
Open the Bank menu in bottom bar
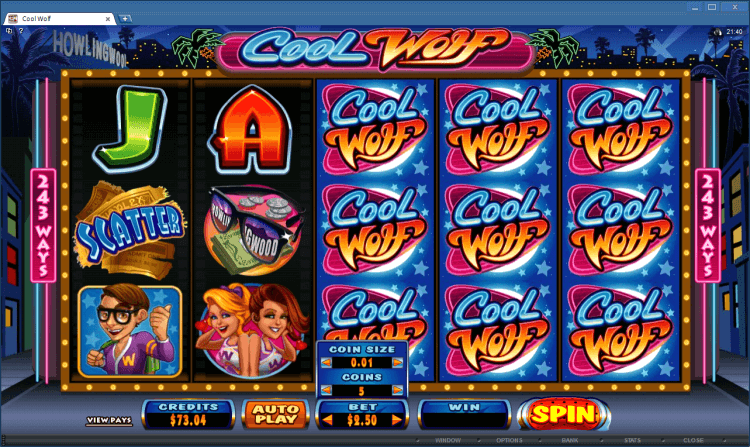click(570, 440)
